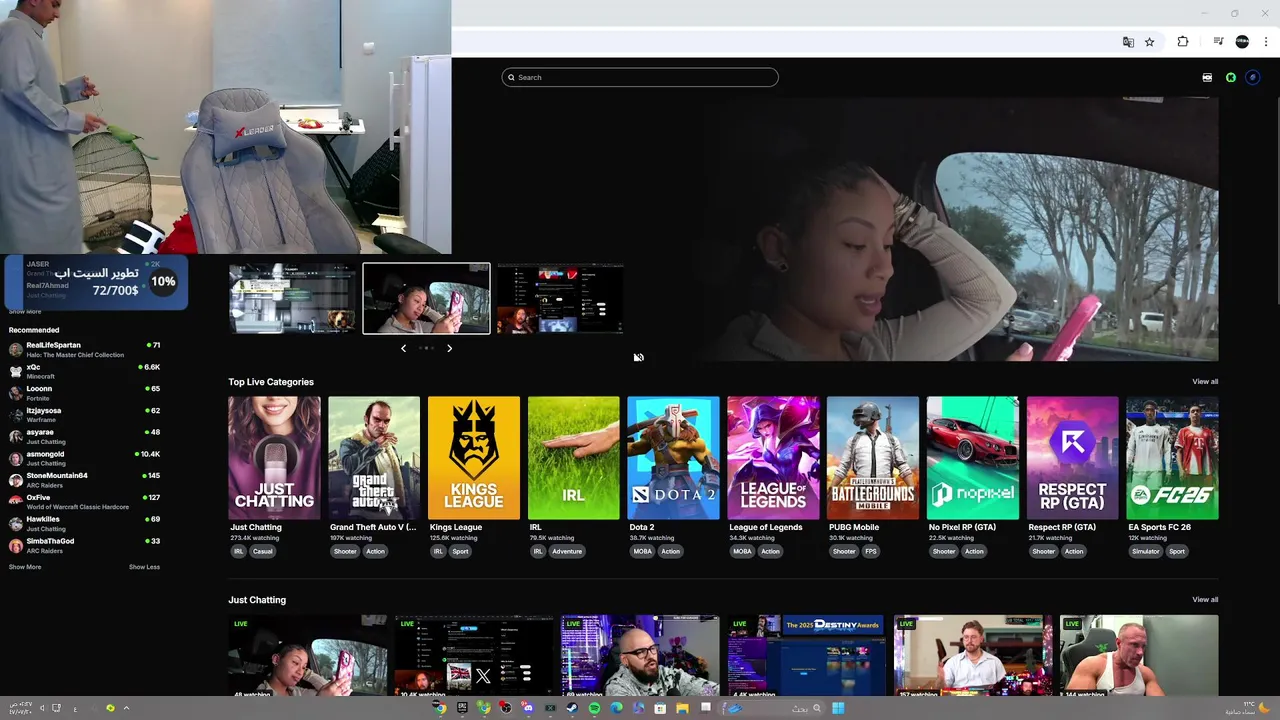Screen dimensions: 1280x720
Task: Click the green Kick K icon
Action: pyautogui.click(x=1231, y=77)
